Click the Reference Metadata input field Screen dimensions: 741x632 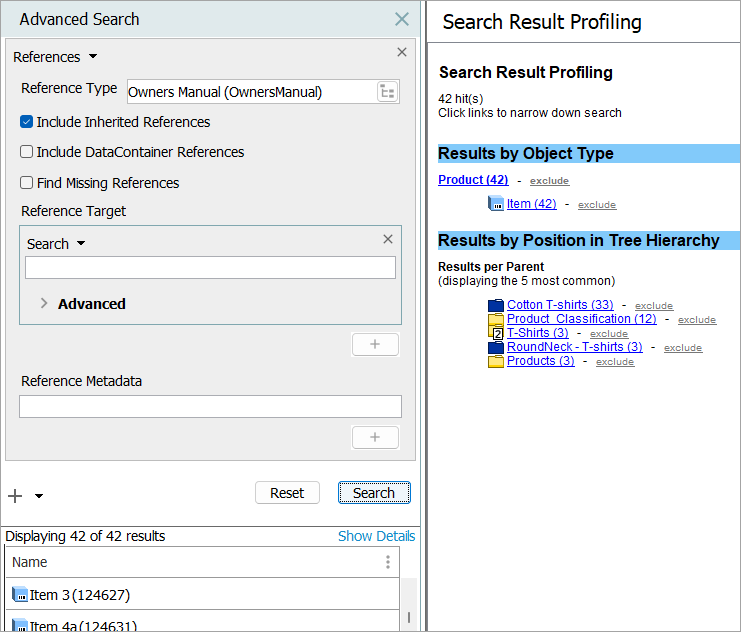pyautogui.click(x=210, y=406)
